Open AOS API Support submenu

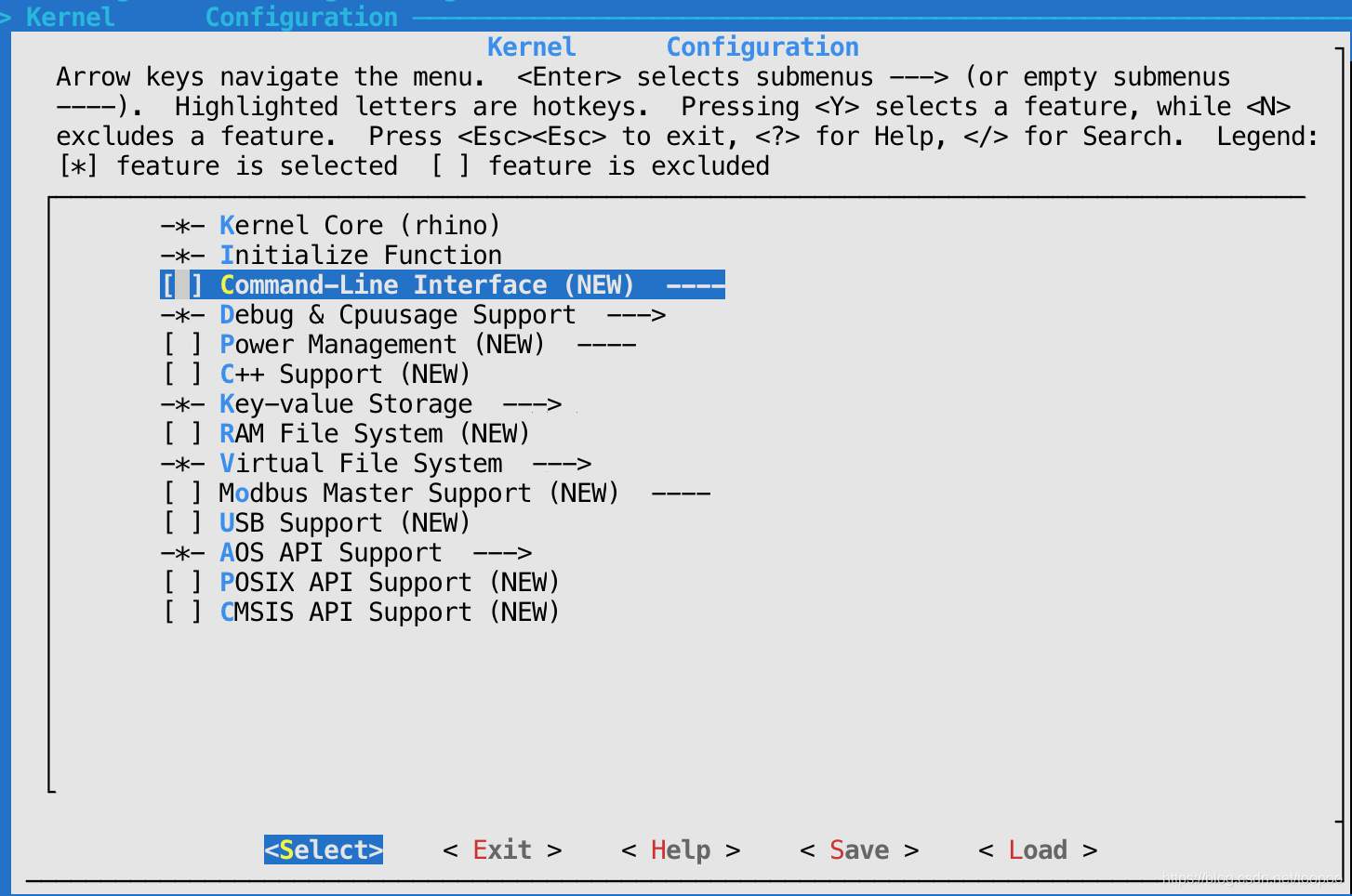pyautogui.click(x=346, y=553)
